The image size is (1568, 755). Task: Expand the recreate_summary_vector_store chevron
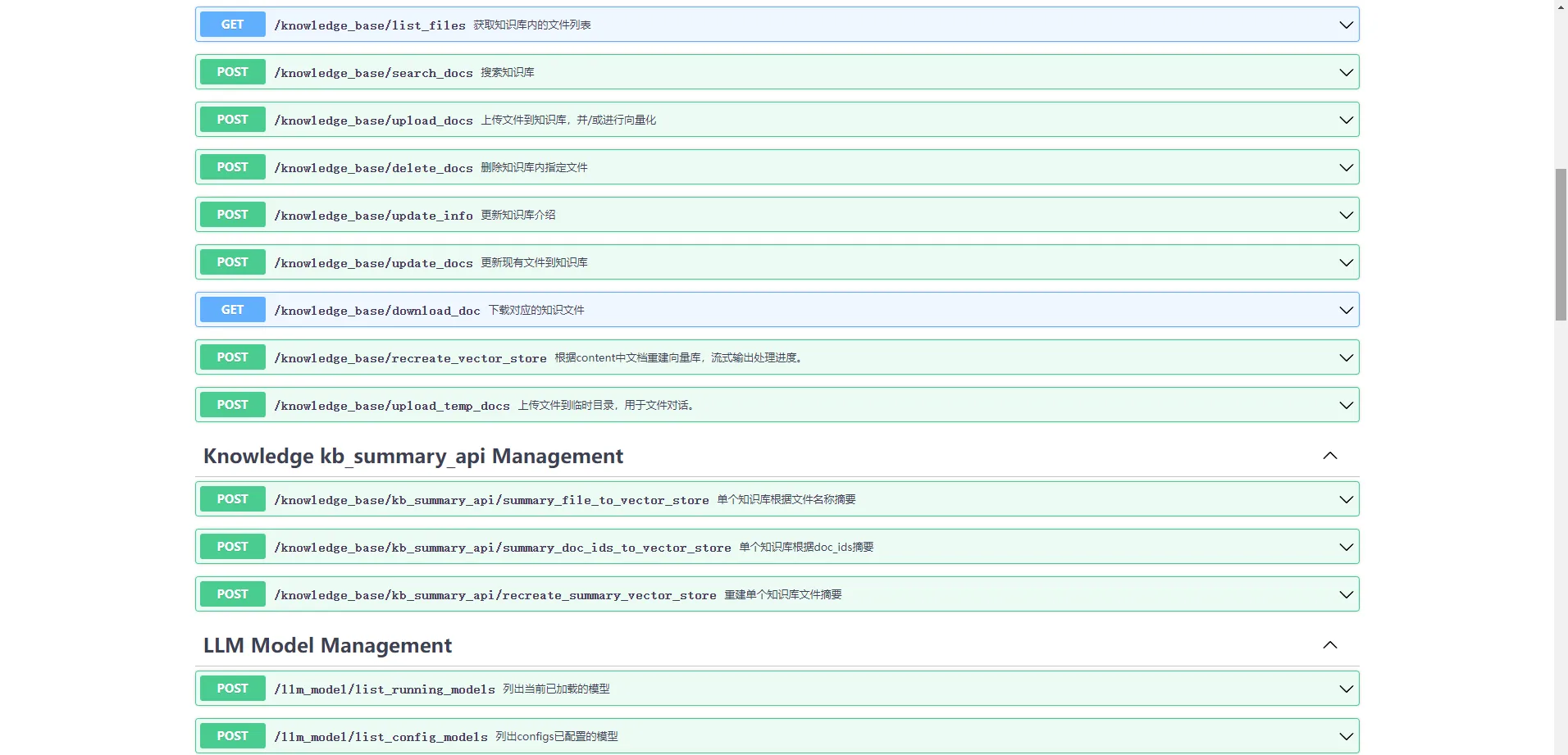[1346, 594]
